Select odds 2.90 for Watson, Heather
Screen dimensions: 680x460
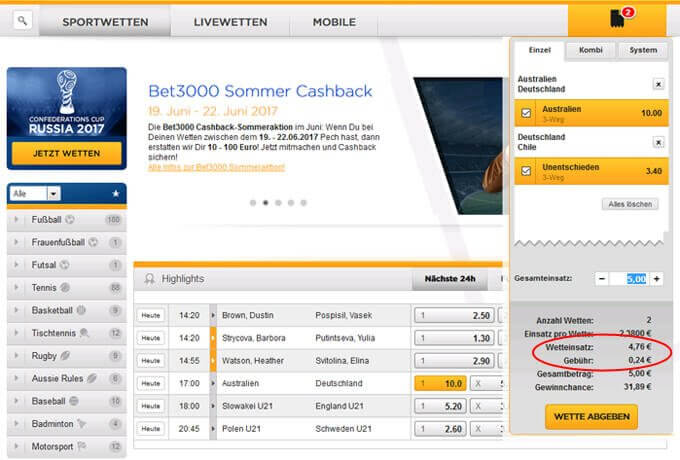point(454,360)
